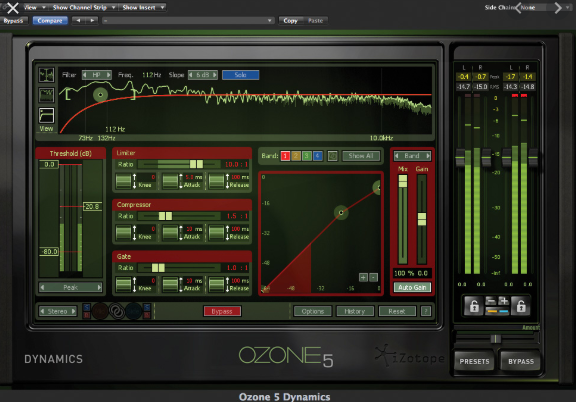Viewport: 576px width, 402px height.
Task: Click the right arrow of the Band selector
Action: pyautogui.click(x=428, y=156)
